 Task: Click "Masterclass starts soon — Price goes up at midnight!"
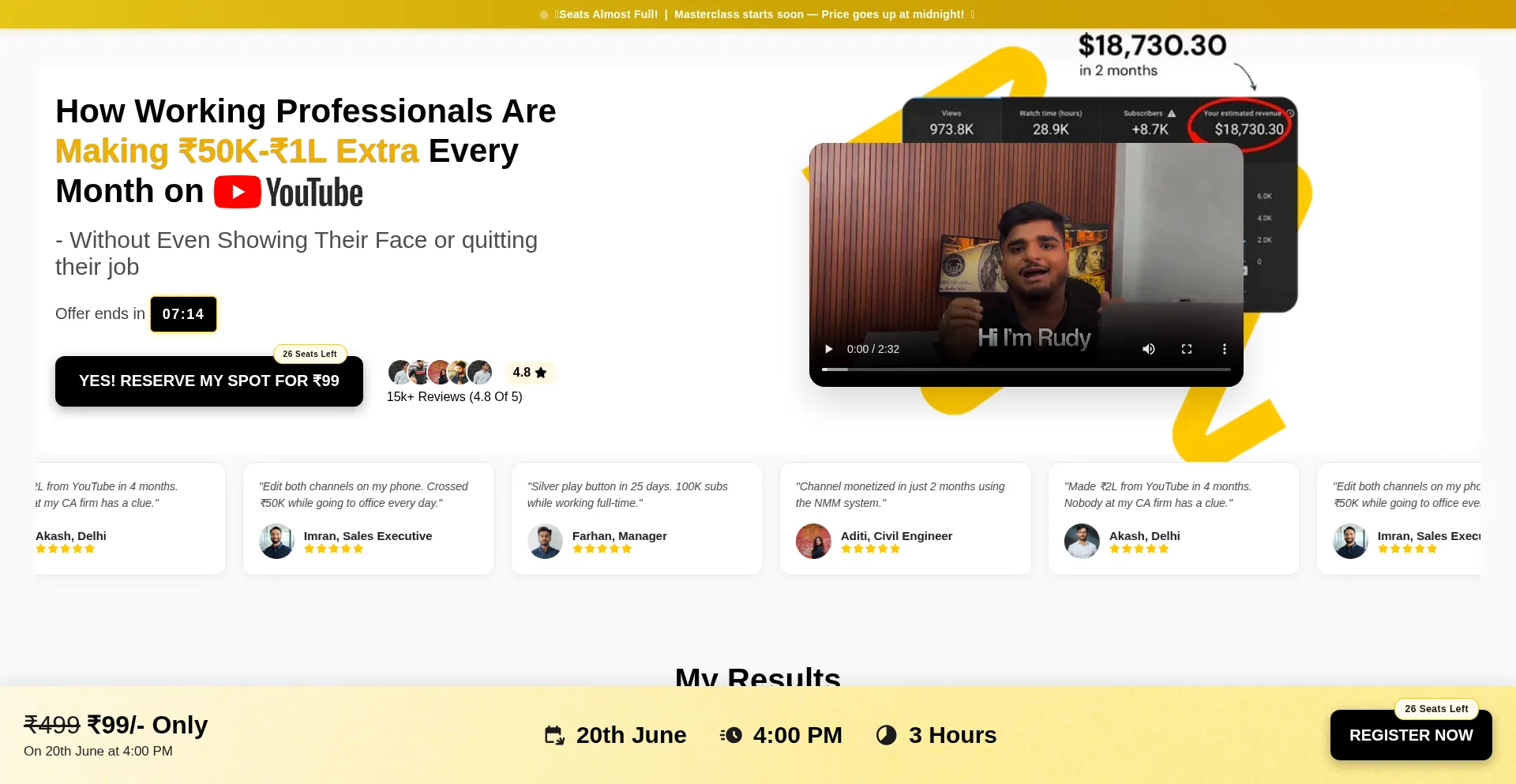819,14
